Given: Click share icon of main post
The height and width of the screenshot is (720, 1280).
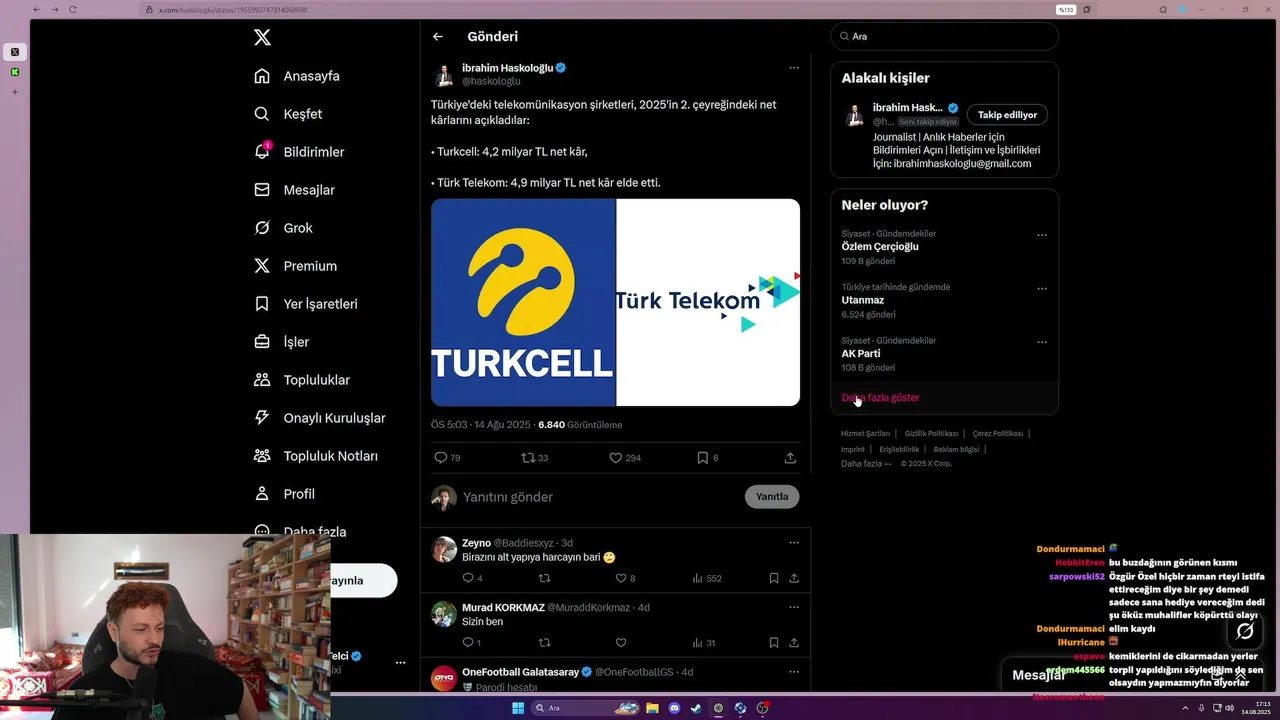Looking at the screenshot, I should pyautogui.click(x=790, y=458).
